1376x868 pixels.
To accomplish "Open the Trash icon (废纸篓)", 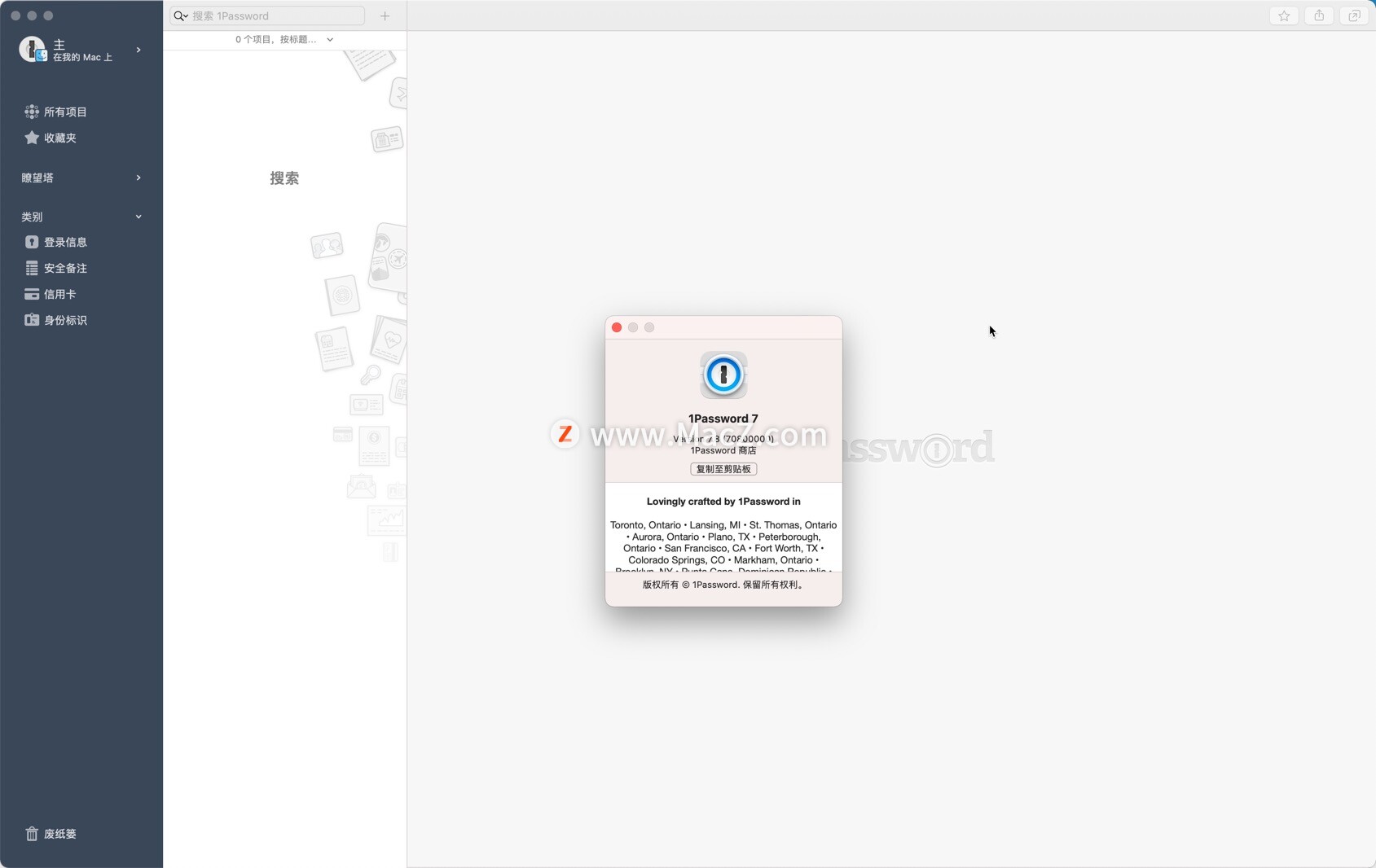I will point(32,834).
